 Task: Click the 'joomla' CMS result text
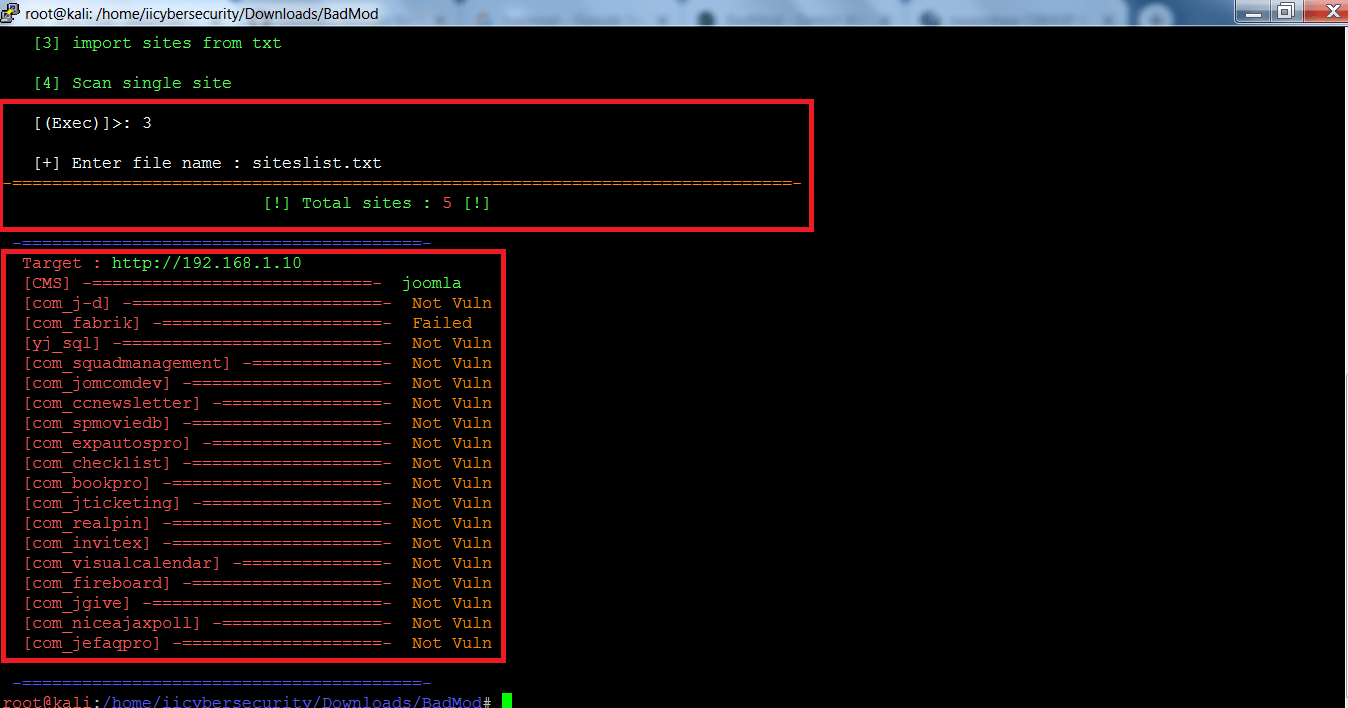(x=431, y=283)
